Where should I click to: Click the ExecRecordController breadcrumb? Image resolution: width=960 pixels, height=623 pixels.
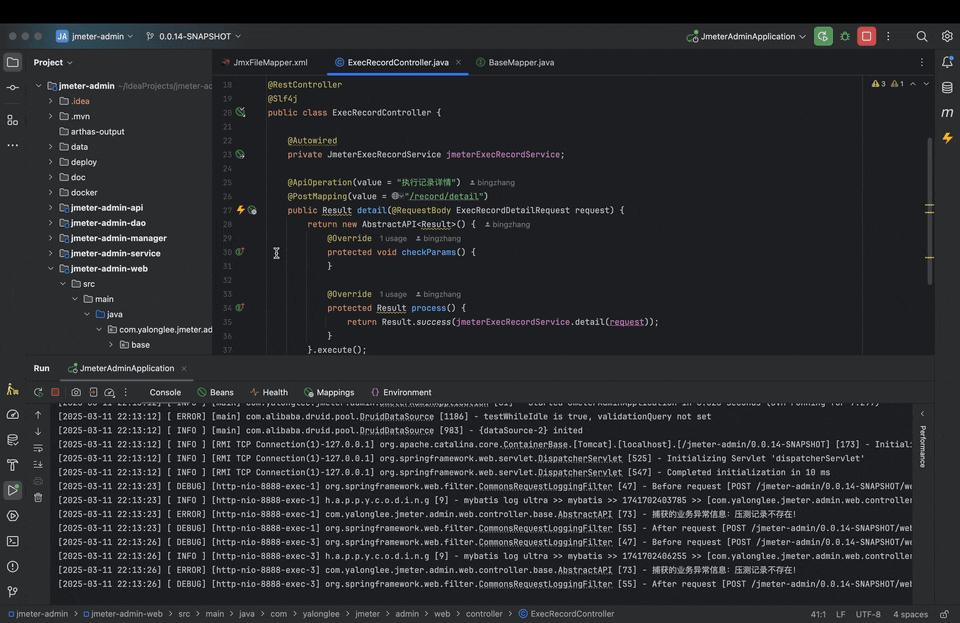point(571,614)
